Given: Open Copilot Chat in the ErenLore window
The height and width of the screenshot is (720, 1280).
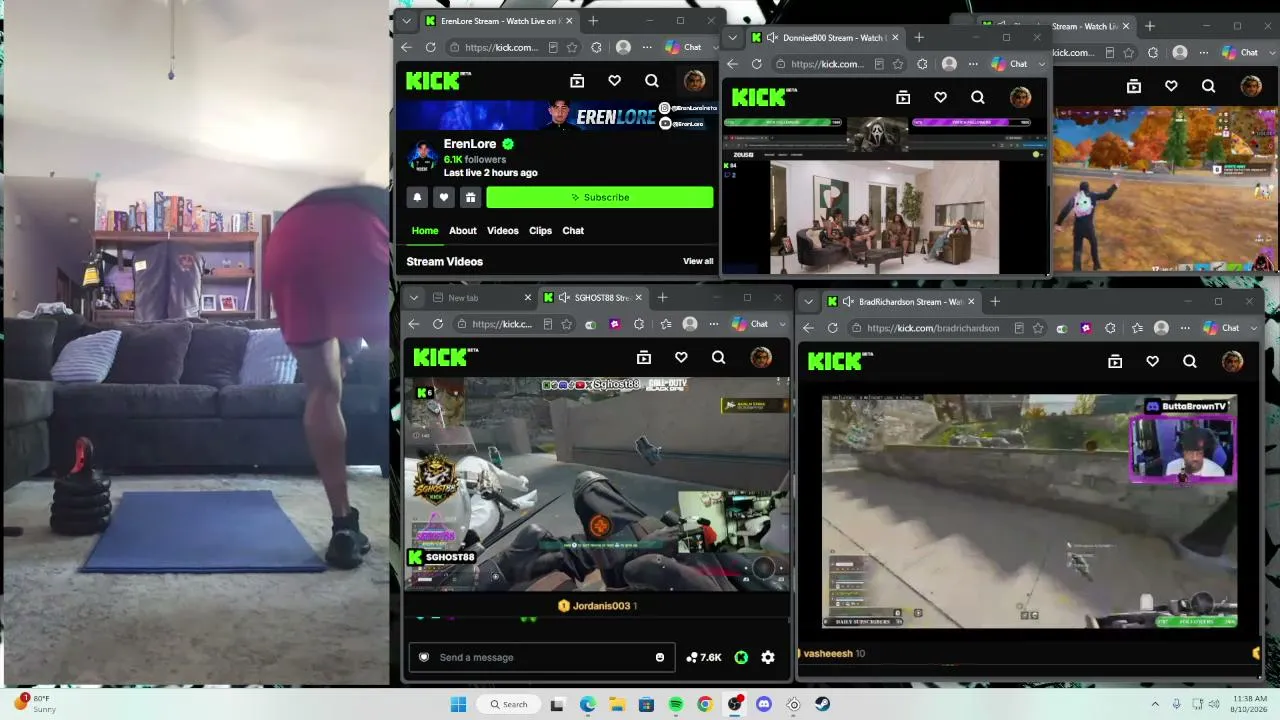Looking at the screenshot, I should (x=684, y=47).
